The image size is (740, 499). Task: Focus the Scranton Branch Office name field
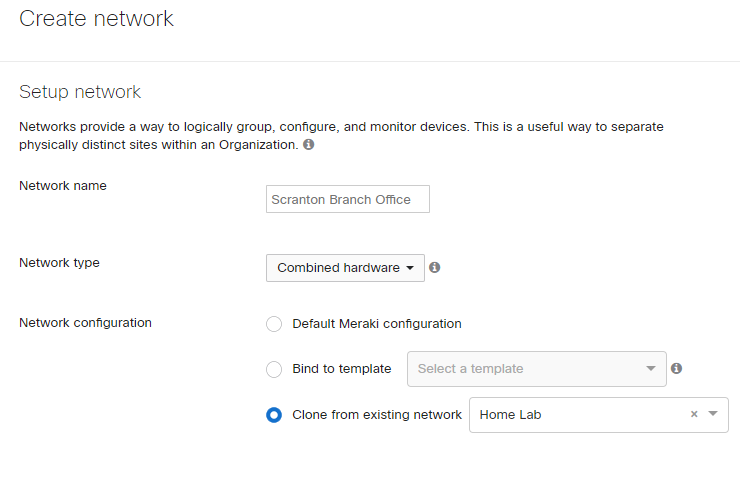click(347, 199)
